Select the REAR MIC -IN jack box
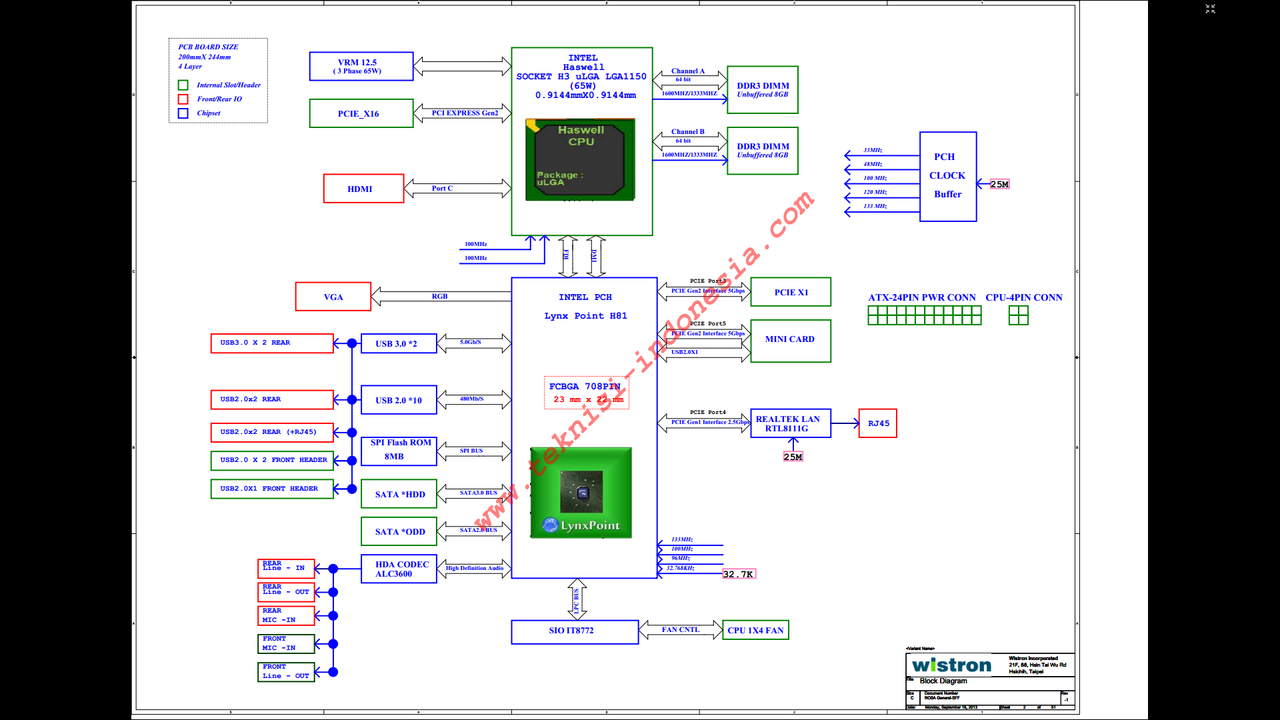 (x=286, y=615)
